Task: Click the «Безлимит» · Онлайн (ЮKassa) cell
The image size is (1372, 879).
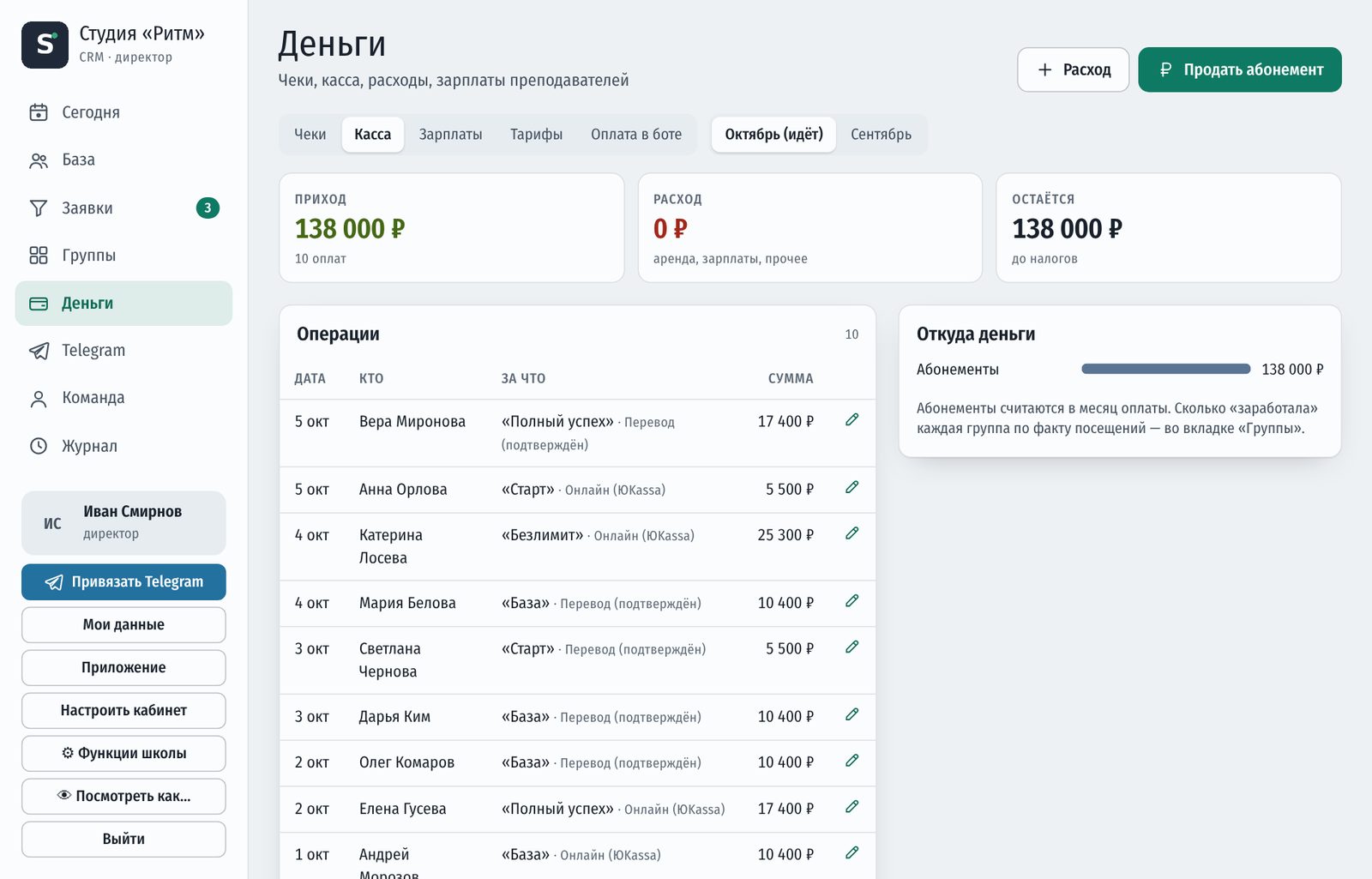Action: coord(598,535)
